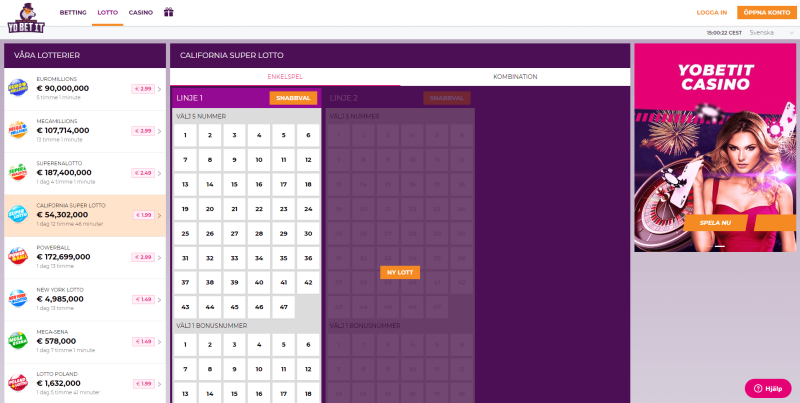Click the Powerball lottery logo

tap(18, 256)
